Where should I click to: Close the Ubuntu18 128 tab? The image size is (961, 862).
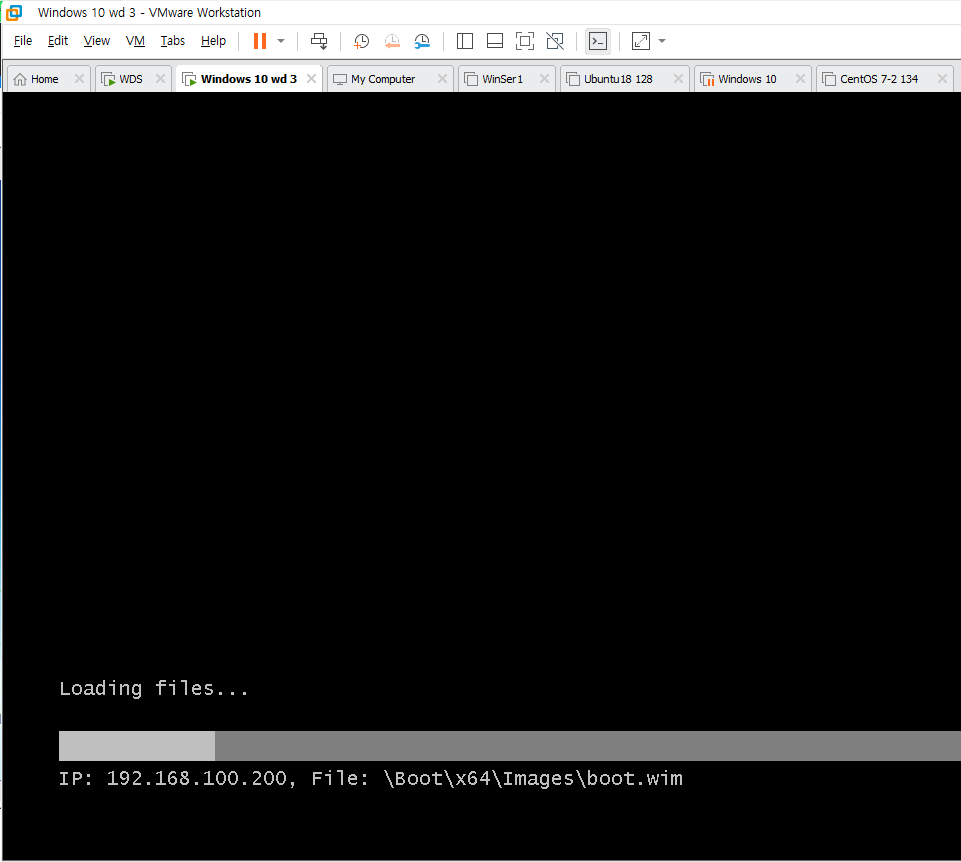(x=678, y=78)
